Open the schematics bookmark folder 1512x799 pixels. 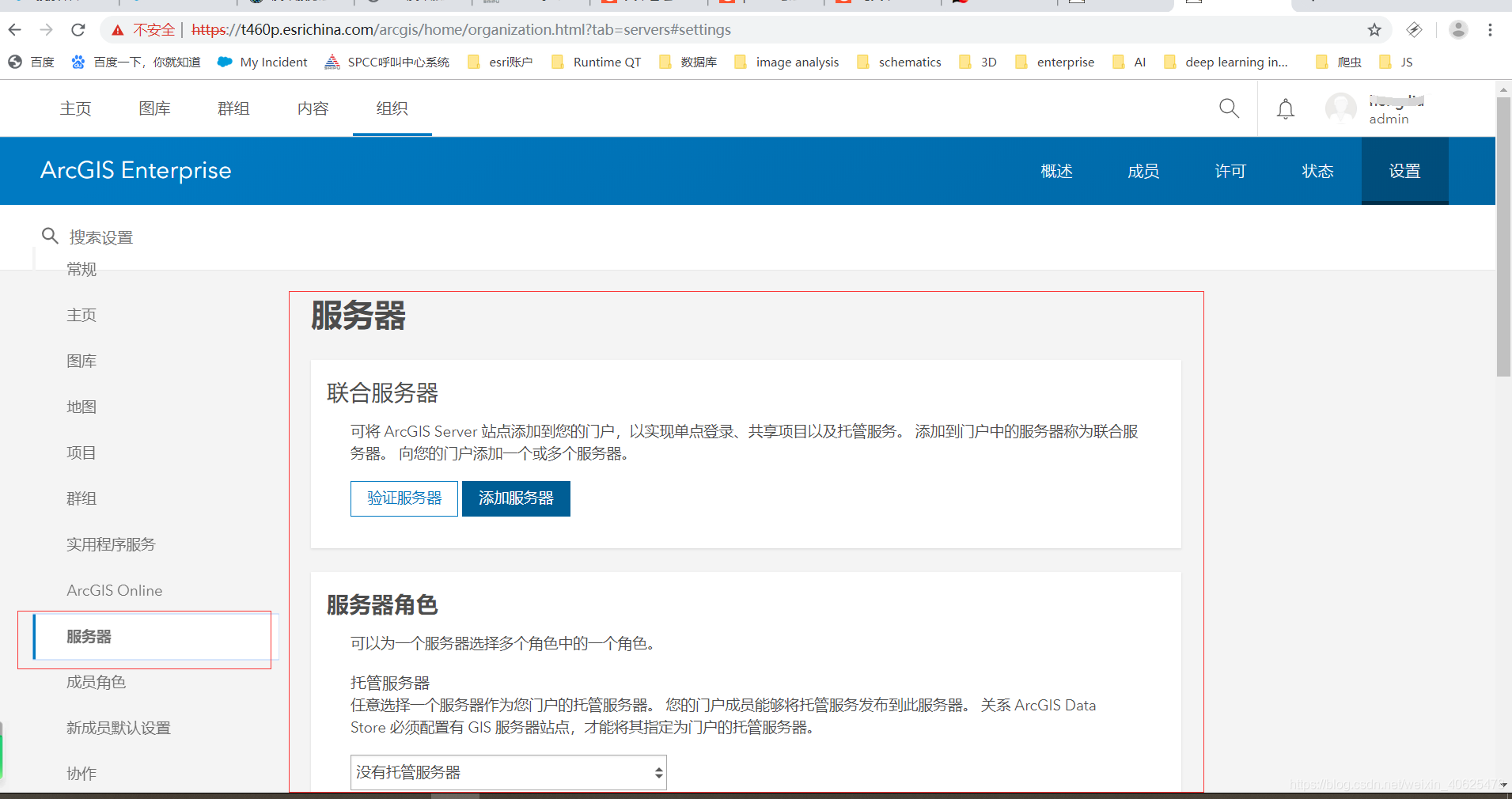coord(899,62)
